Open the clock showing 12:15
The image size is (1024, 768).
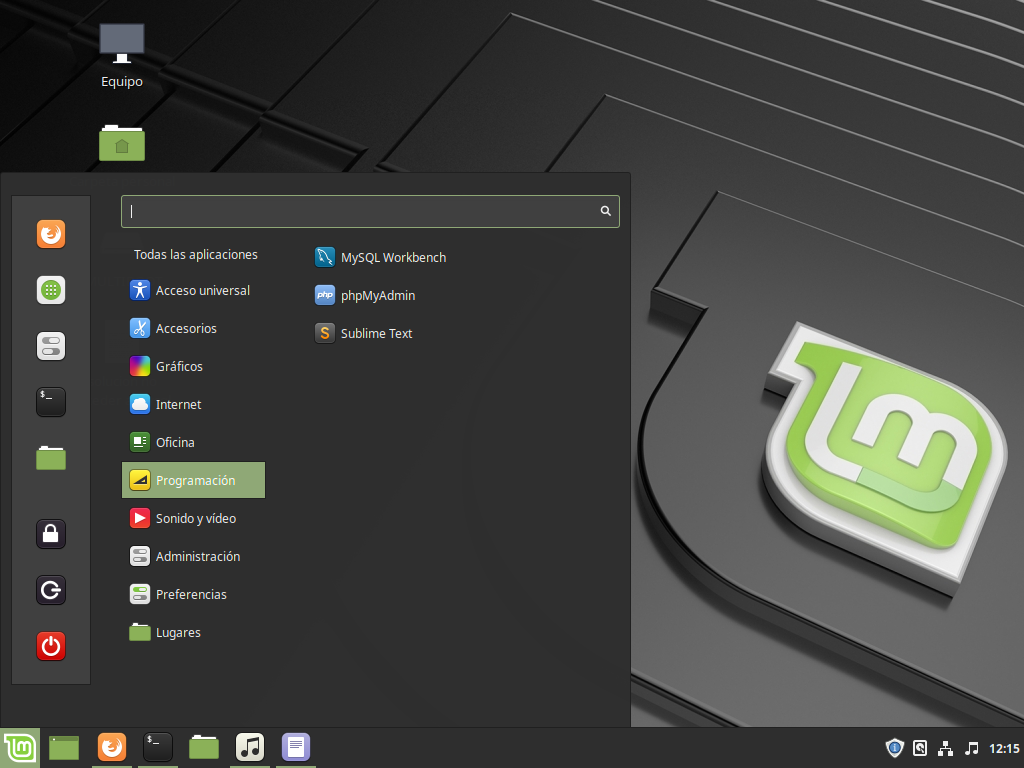(1004, 749)
